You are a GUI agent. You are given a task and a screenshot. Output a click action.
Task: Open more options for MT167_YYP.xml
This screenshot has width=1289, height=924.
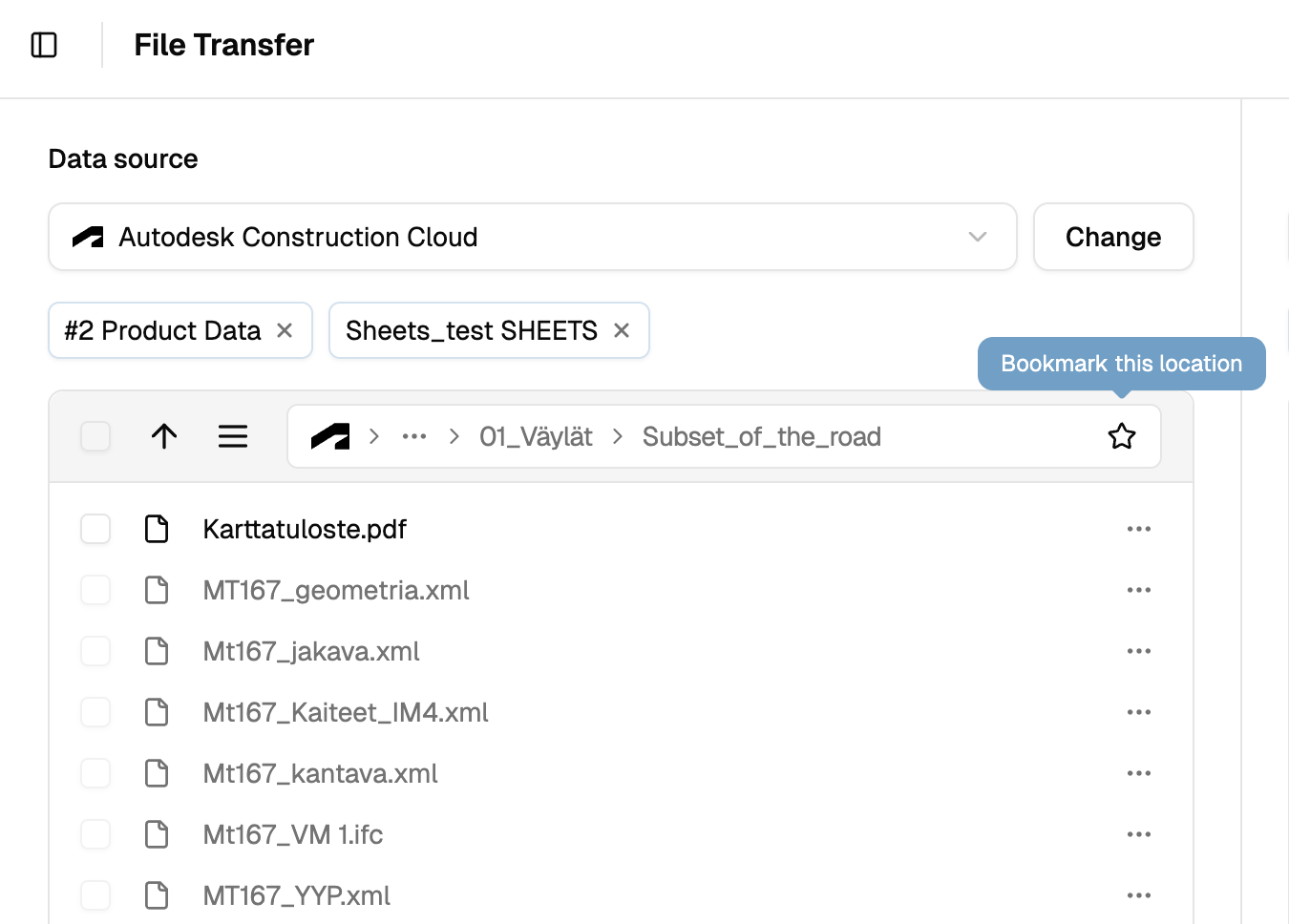(x=1138, y=895)
